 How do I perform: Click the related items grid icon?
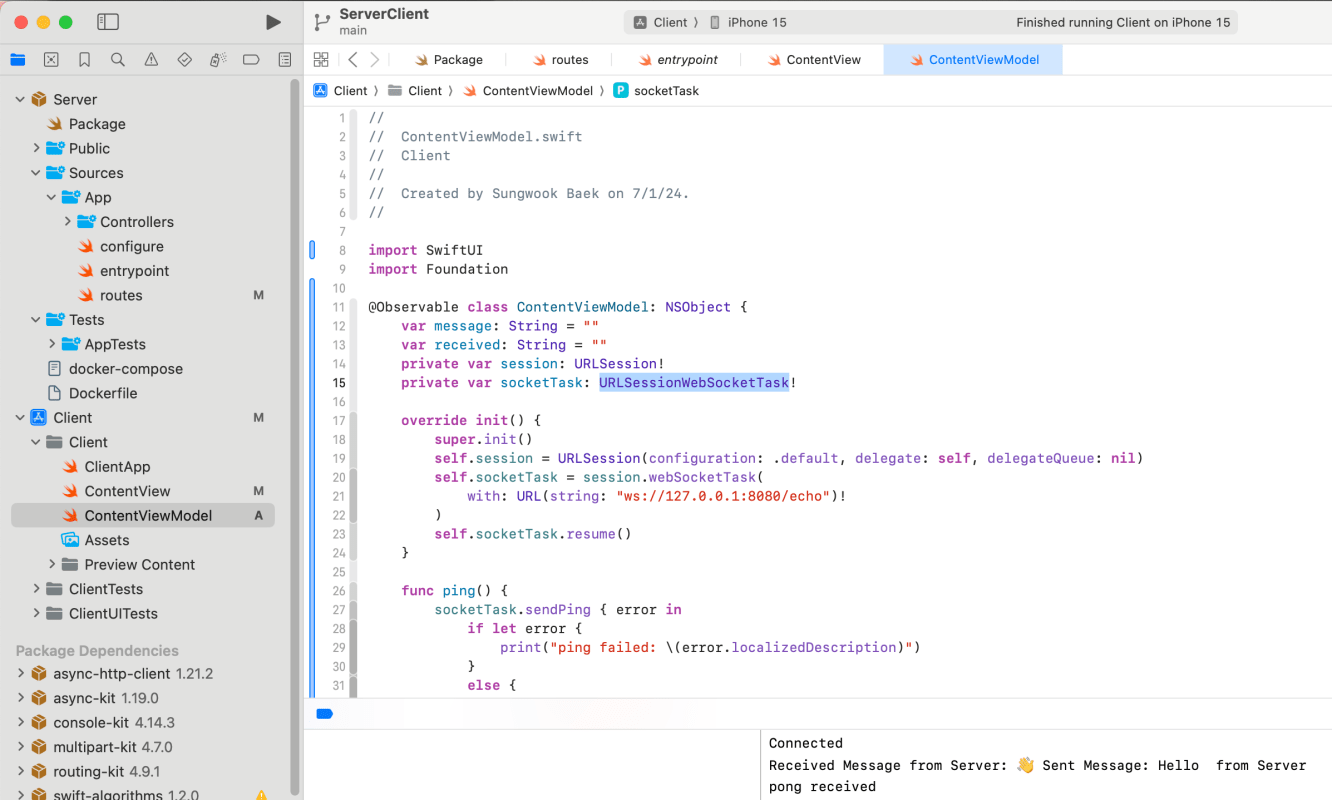321,60
